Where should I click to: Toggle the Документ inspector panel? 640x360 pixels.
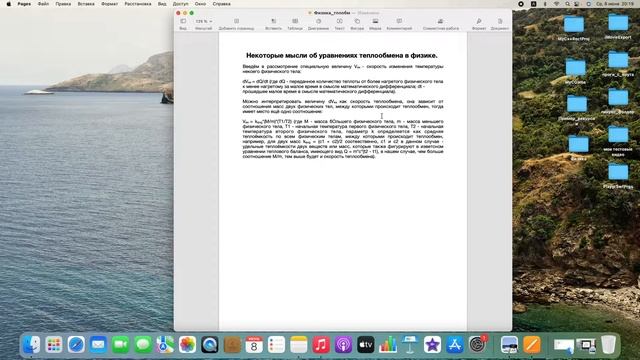tap(500, 24)
